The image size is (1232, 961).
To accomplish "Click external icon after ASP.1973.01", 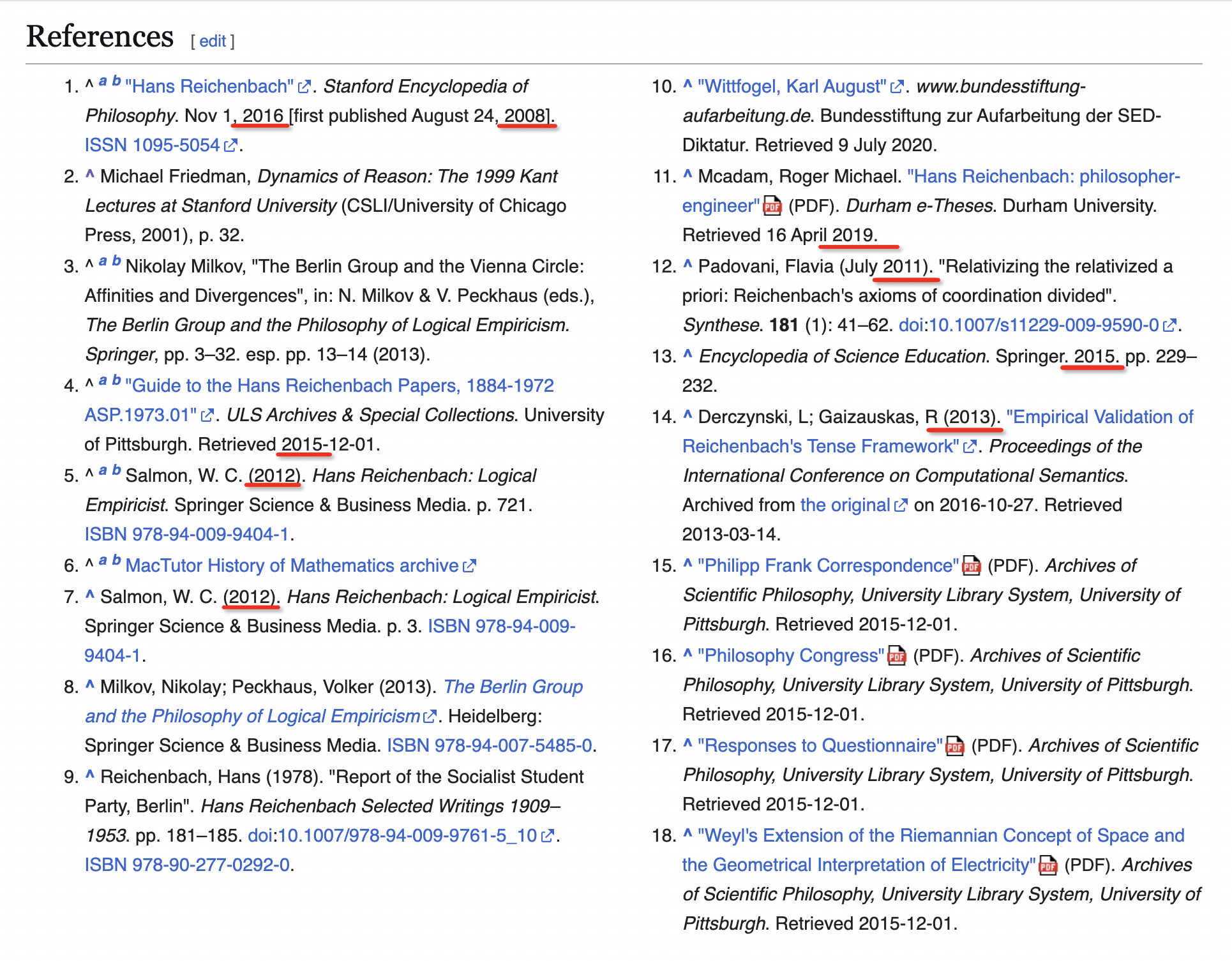I will 207,415.
